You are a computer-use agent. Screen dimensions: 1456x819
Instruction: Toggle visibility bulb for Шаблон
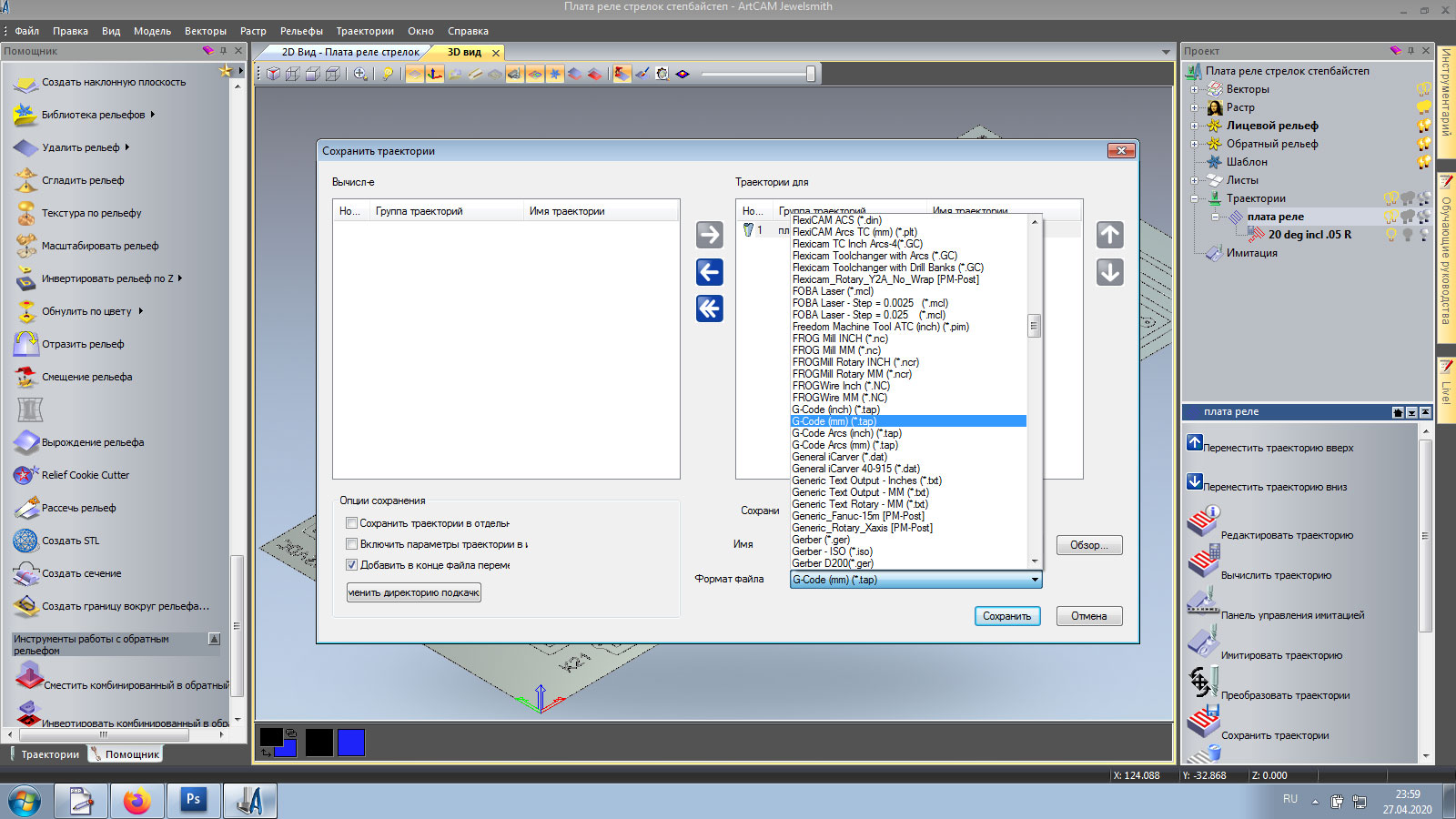coord(1424,162)
